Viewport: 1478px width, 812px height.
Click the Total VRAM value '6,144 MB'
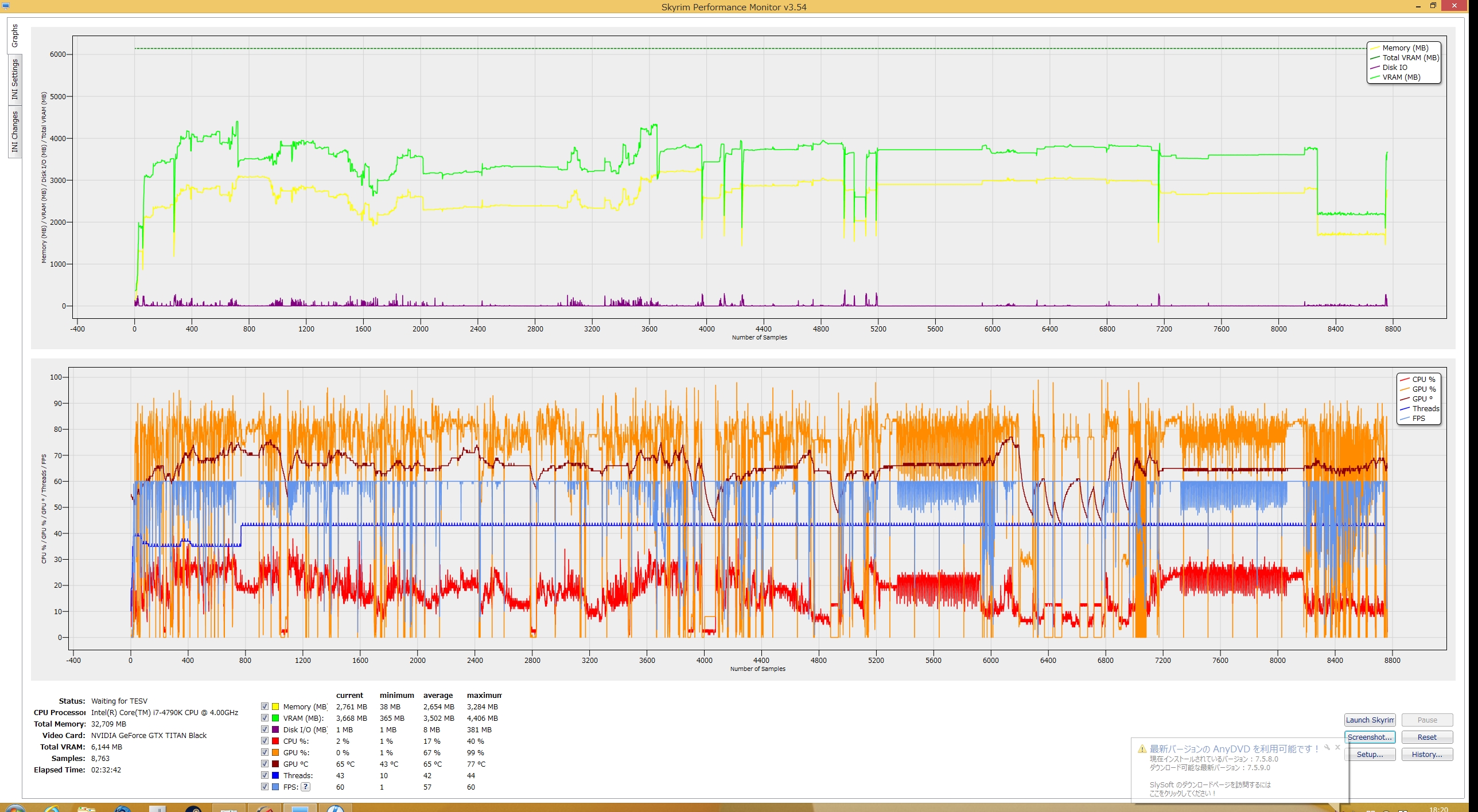(106, 747)
